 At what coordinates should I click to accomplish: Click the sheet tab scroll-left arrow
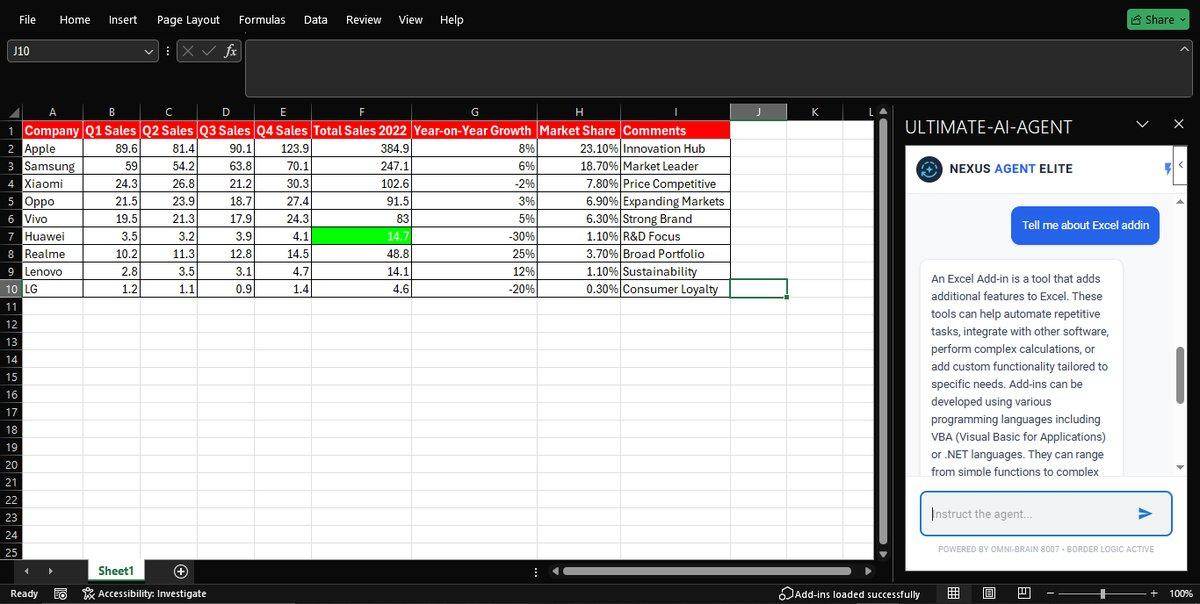coord(26,571)
